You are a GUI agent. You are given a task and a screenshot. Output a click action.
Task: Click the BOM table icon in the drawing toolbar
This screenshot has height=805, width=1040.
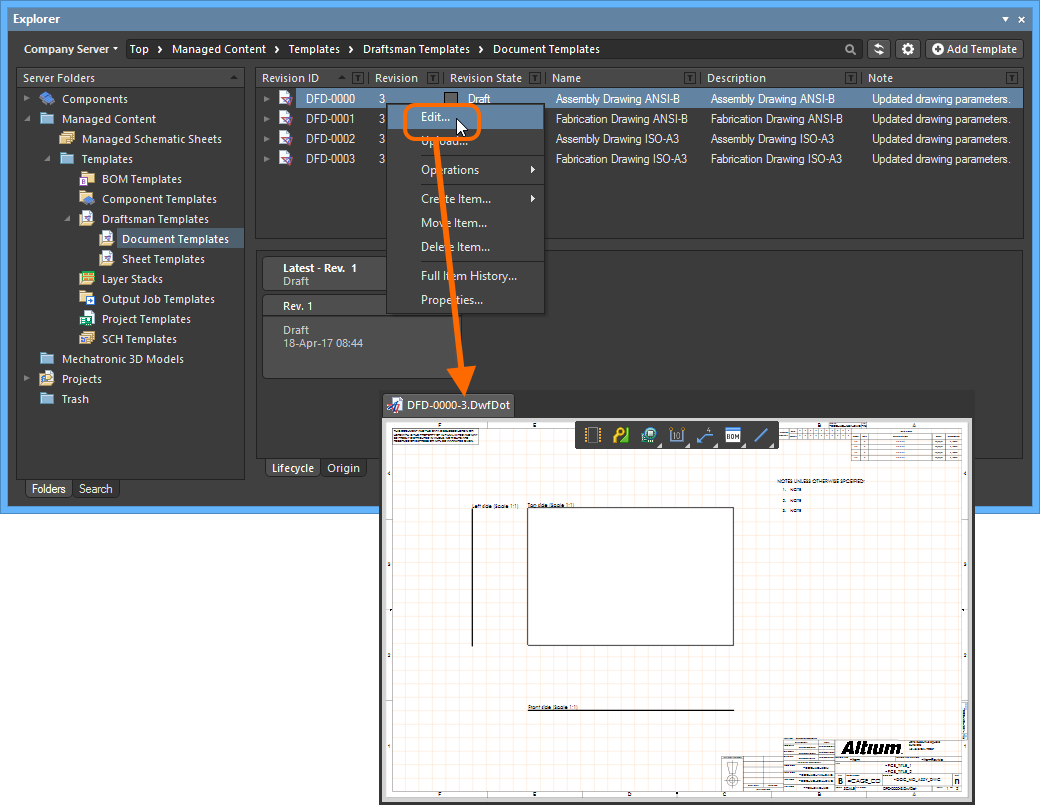[733, 436]
